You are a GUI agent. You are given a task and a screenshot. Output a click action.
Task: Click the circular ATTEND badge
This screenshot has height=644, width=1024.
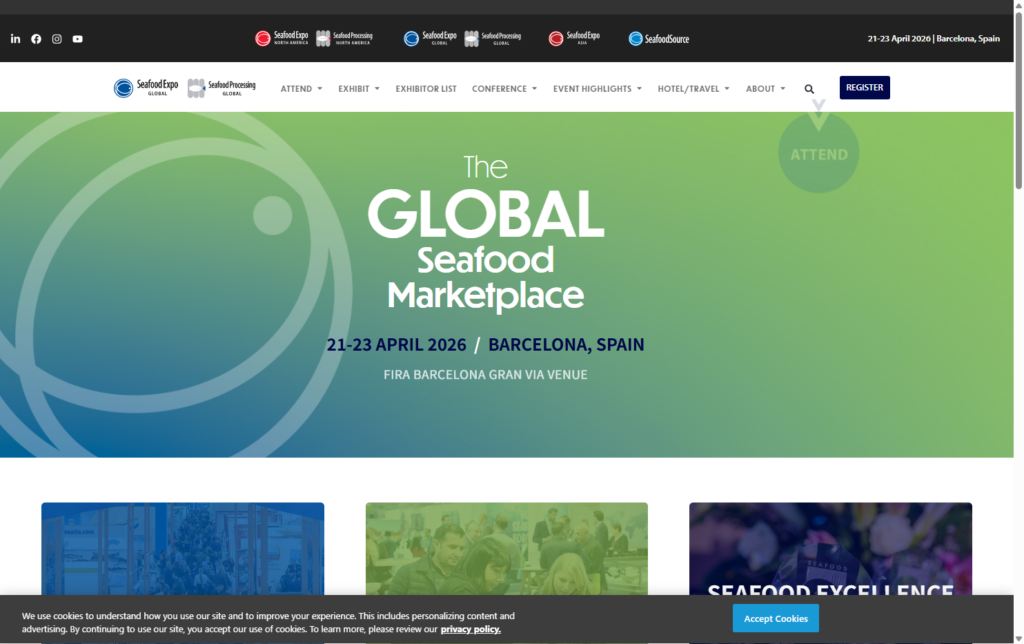coord(819,154)
